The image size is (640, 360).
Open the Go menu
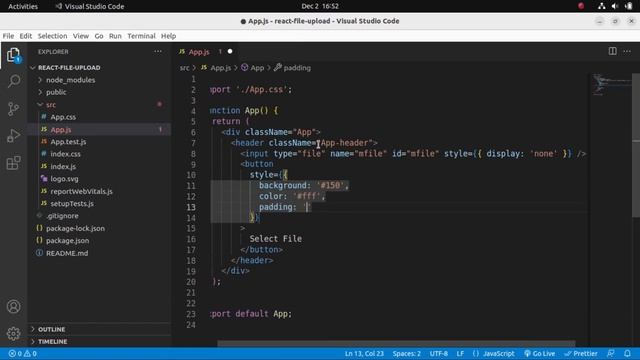99,36
